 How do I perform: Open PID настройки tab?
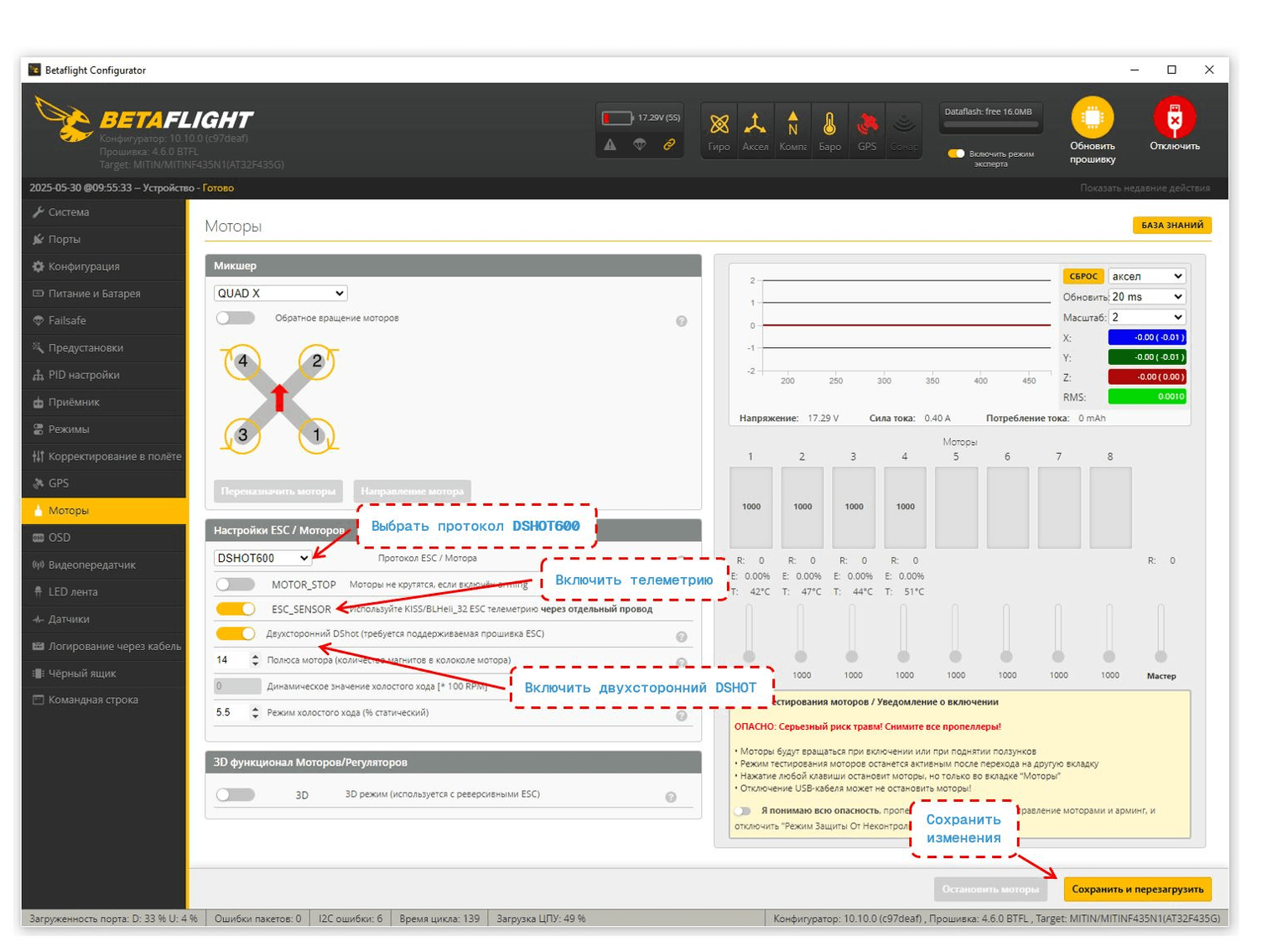[104, 375]
